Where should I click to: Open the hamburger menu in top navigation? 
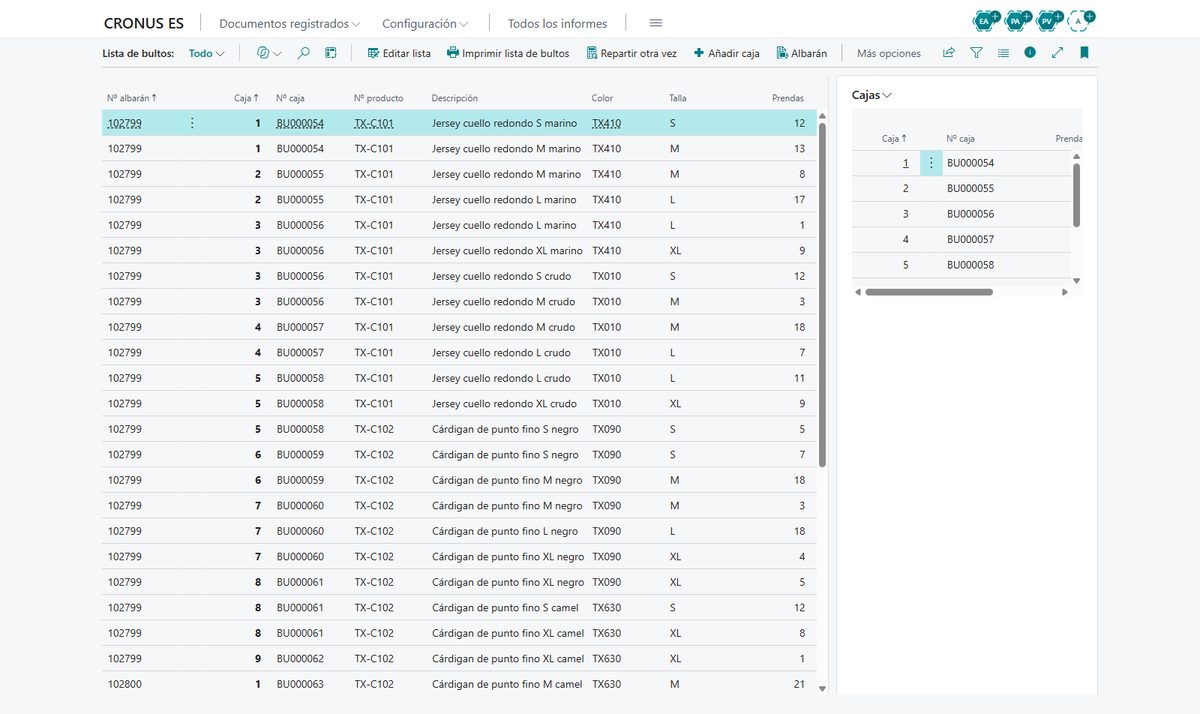[x=656, y=23]
